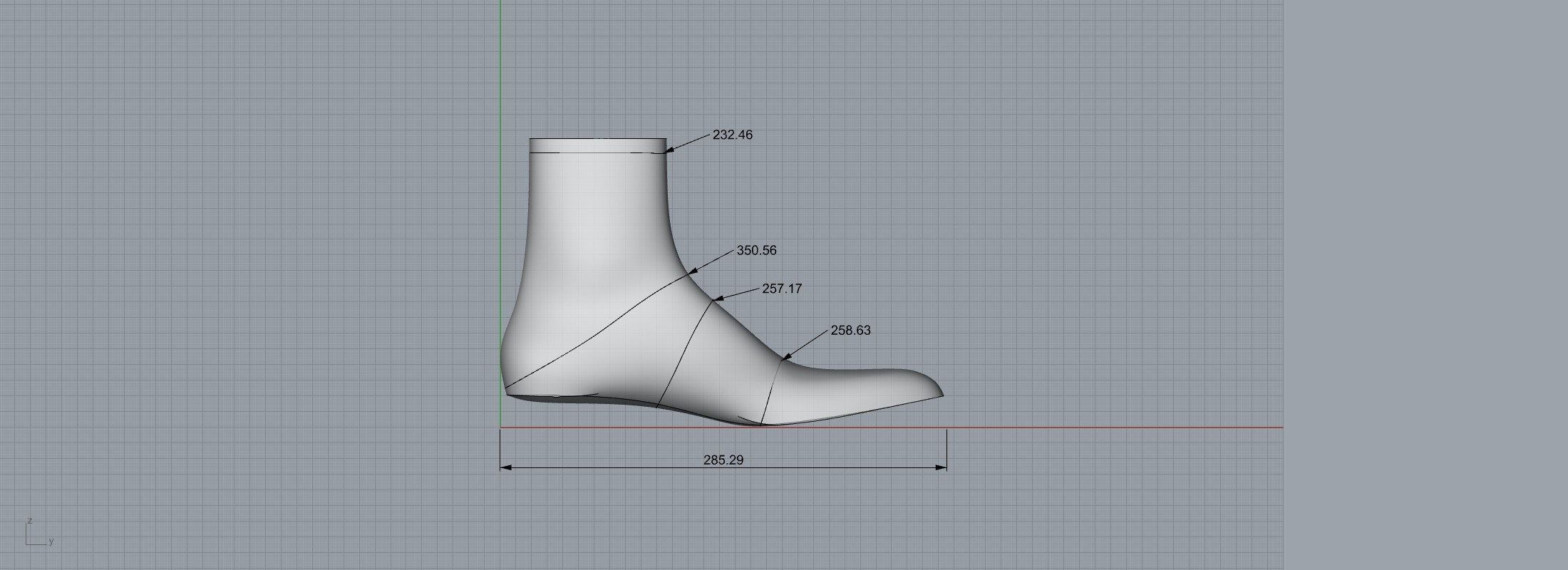This screenshot has width=1568, height=570.
Task: Click the arrowhead of the 350.56 leader
Action: click(691, 271)
